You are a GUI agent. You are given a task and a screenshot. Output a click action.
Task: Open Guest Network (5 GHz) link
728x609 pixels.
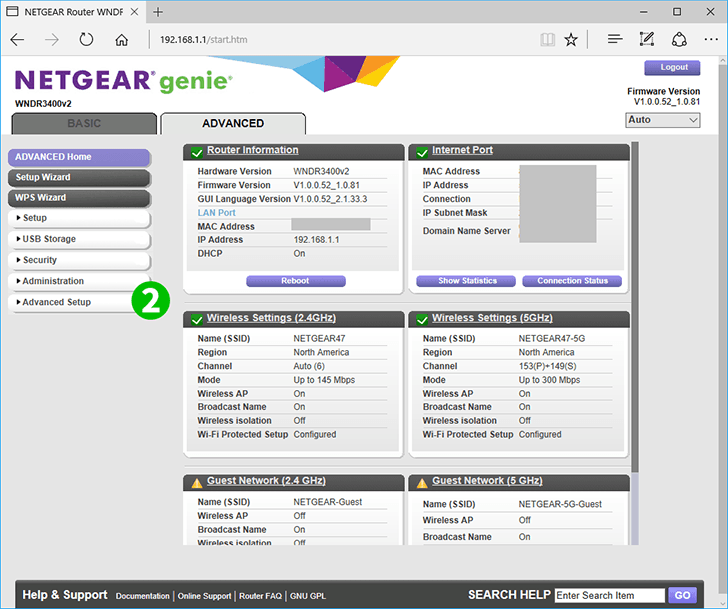(487, 481)
